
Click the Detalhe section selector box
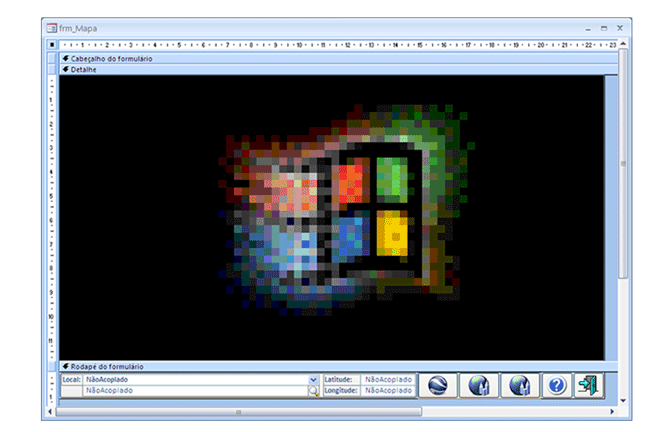(x=52, y=69)
